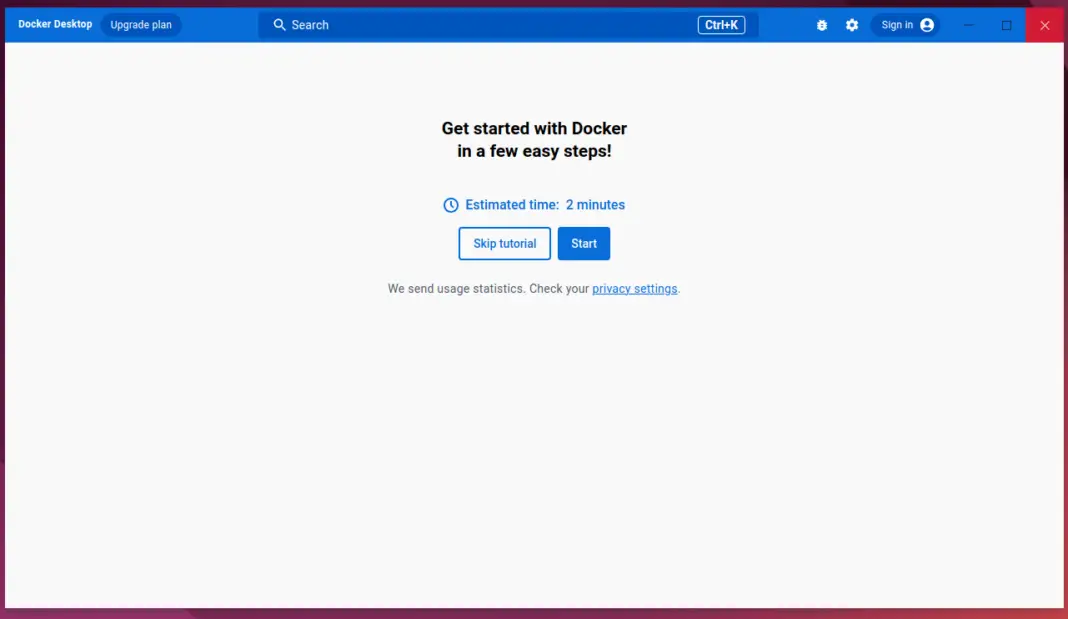Click the clock icon beside Estimated time
This screenshot has height=619, width=1068.
point(450,204)
